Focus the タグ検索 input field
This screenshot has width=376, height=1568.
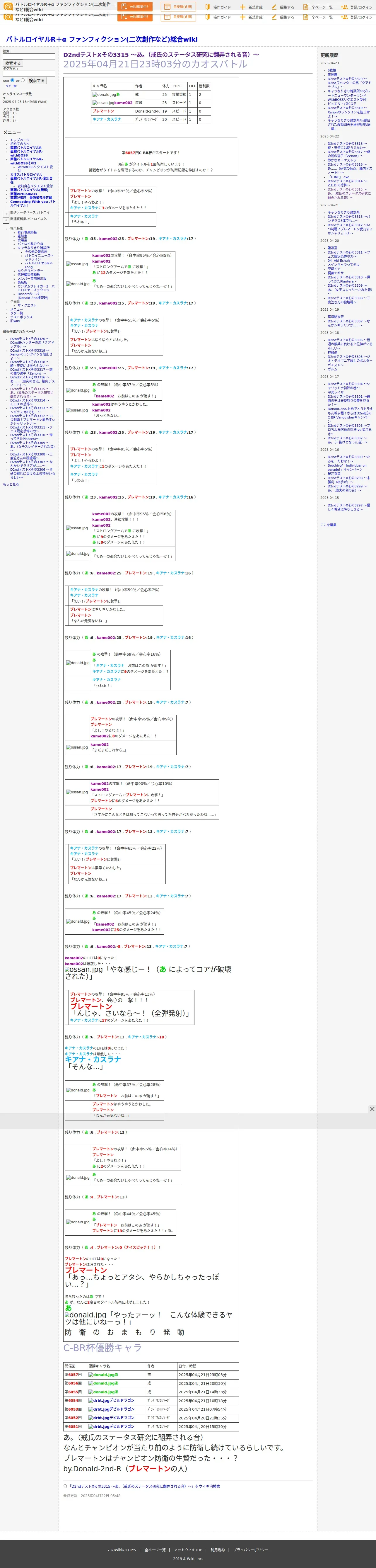[x=29, y=73]
